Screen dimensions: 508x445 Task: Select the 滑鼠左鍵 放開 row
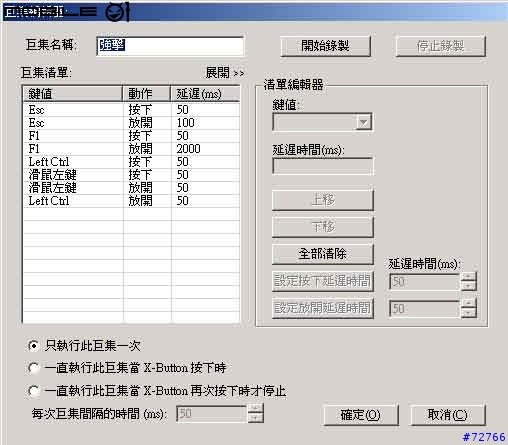tap(131, 188)
